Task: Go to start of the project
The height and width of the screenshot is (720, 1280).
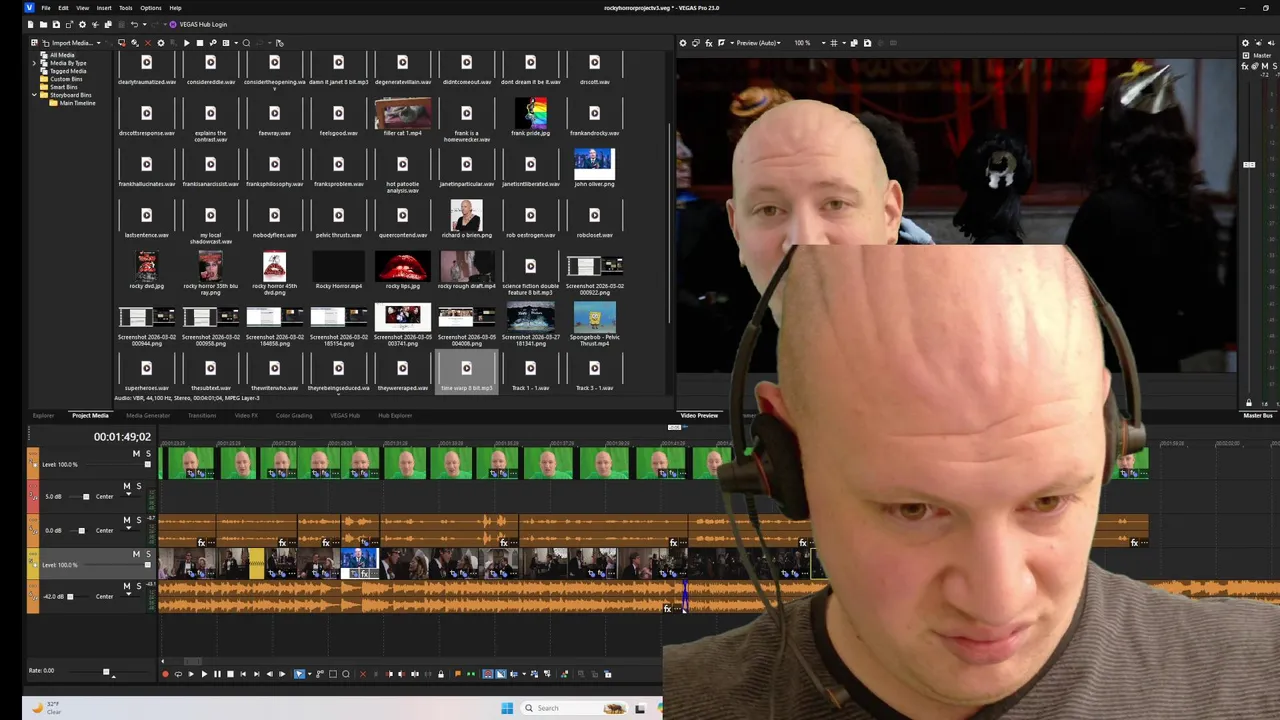Action: coord(243,674)
